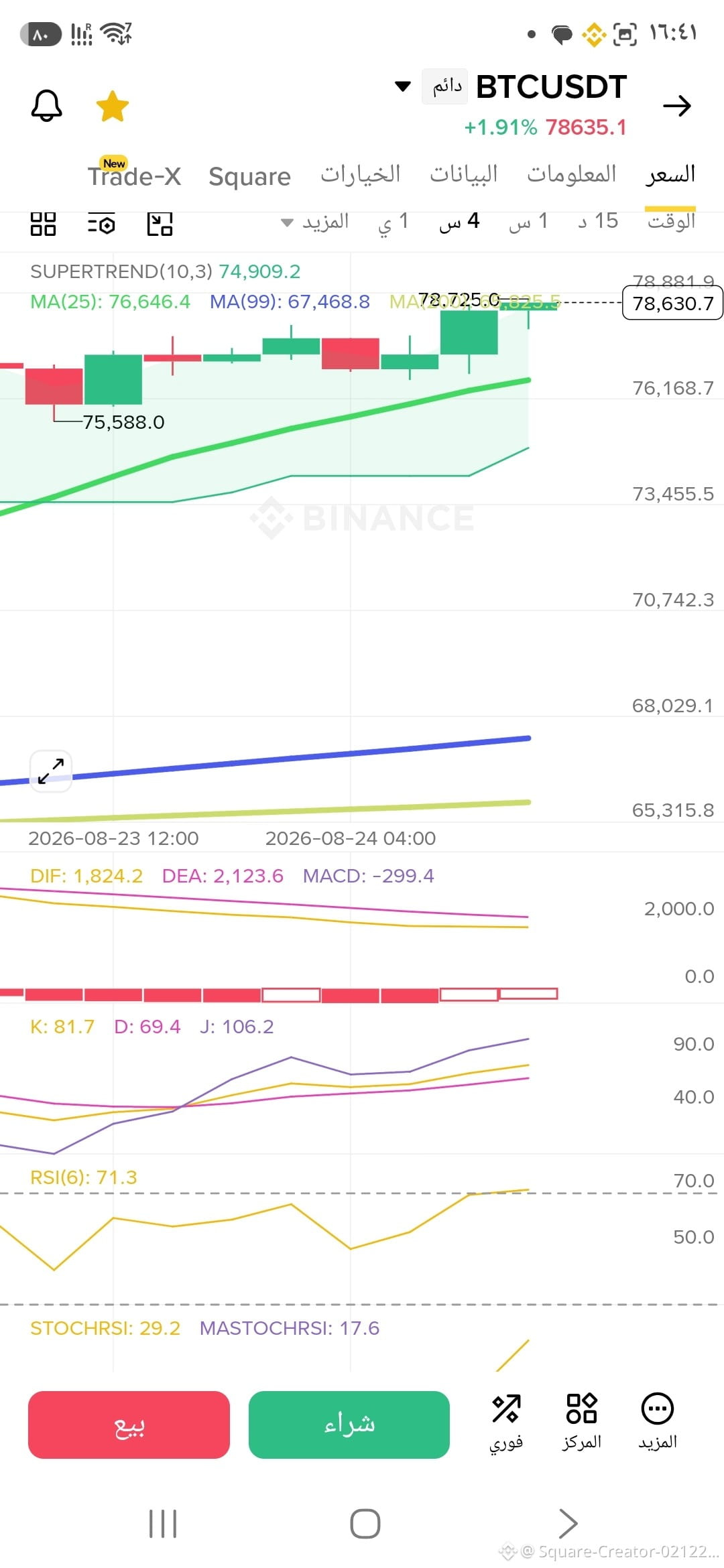Tap the battery level indicator
724x1568 pixels.
(x=41, y=34)
